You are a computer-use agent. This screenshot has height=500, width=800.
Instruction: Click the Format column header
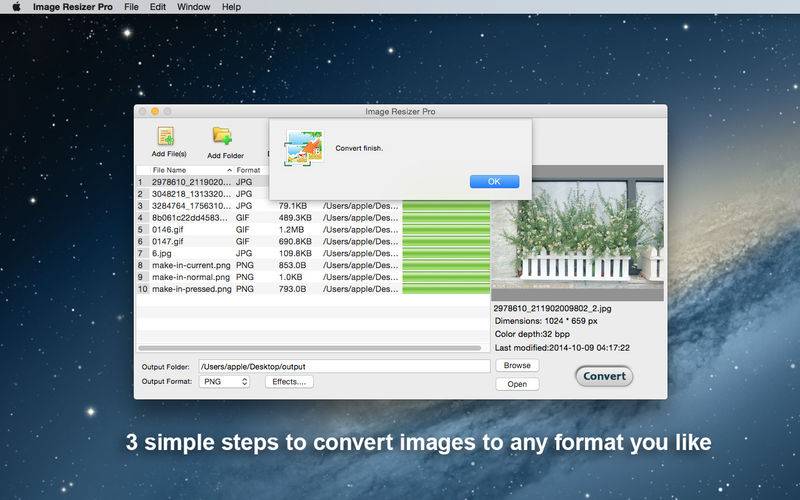248,170
